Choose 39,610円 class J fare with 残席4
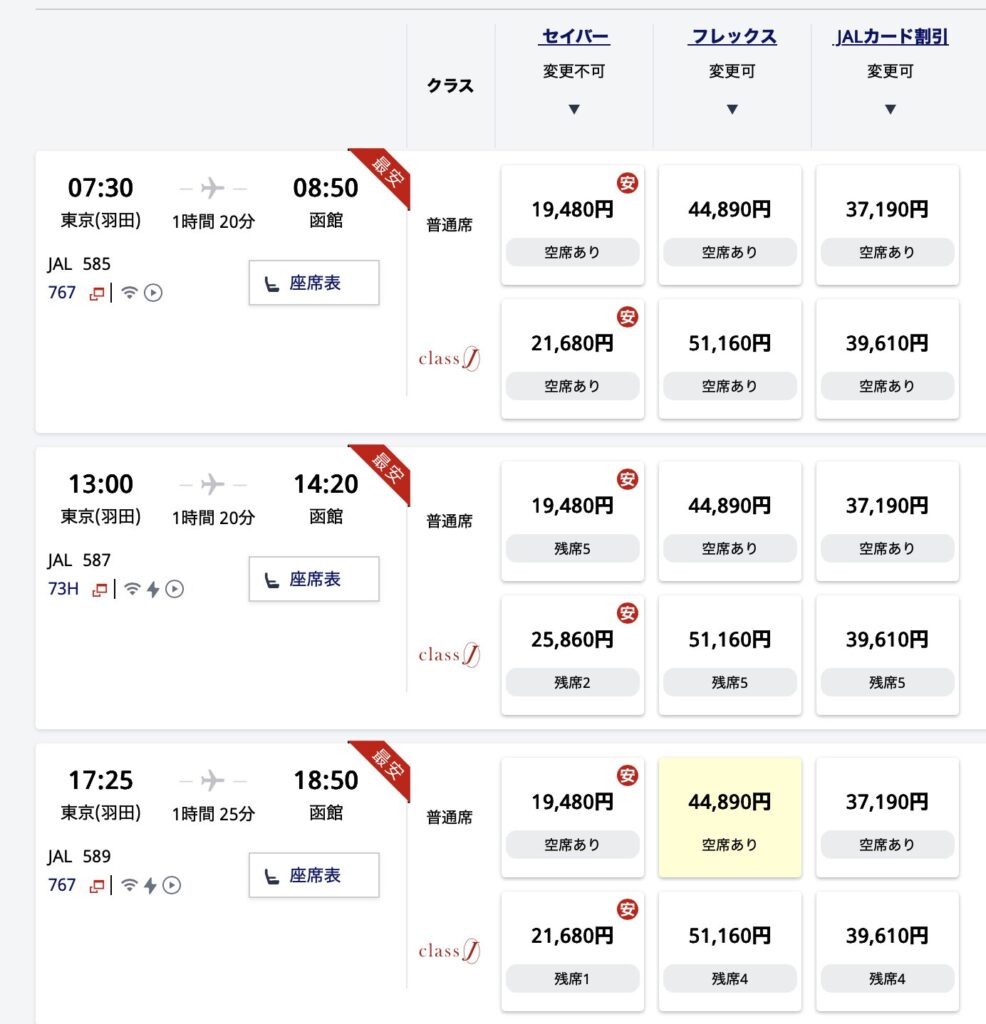 click(x=887, y=952)
